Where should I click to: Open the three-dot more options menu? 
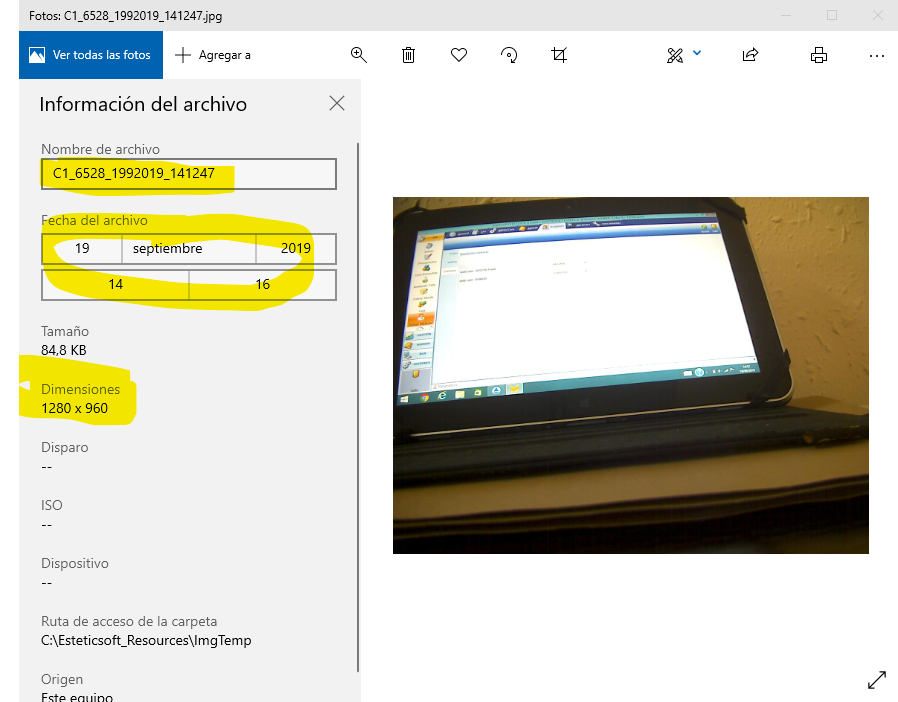(877, 55)
